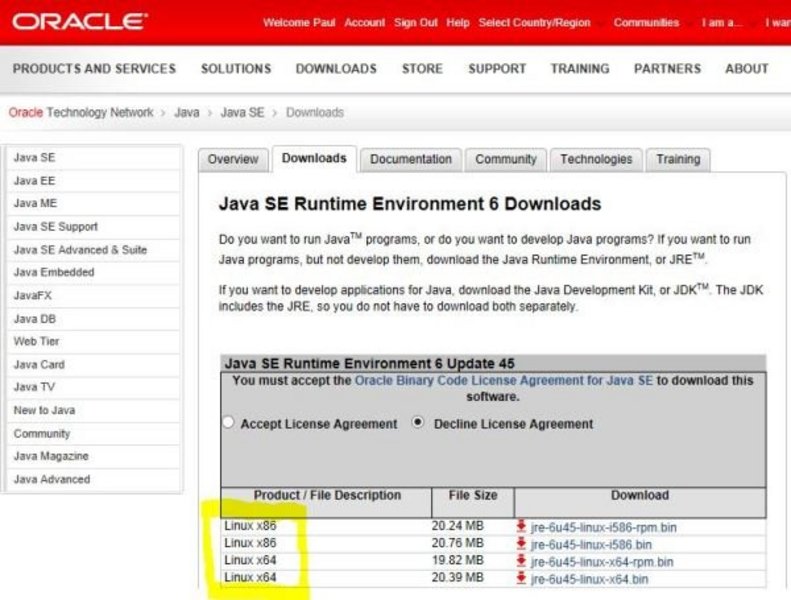Switch to the Technologies tab
This screenshot has height=600, width=791.
click(x=596, y=159)
